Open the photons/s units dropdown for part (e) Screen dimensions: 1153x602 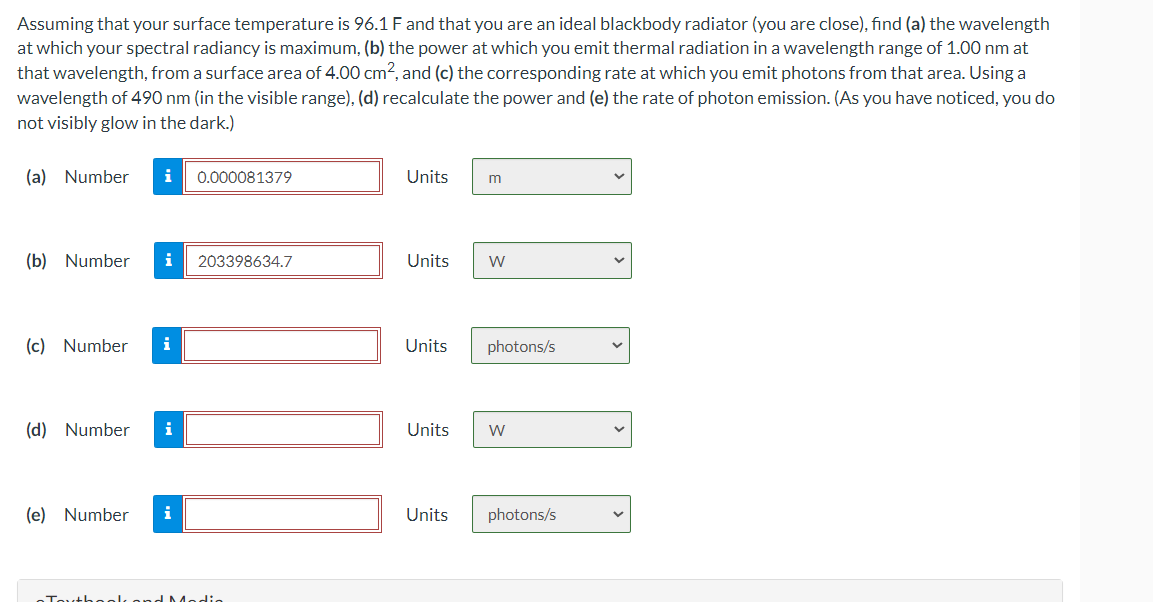point(551,514)
